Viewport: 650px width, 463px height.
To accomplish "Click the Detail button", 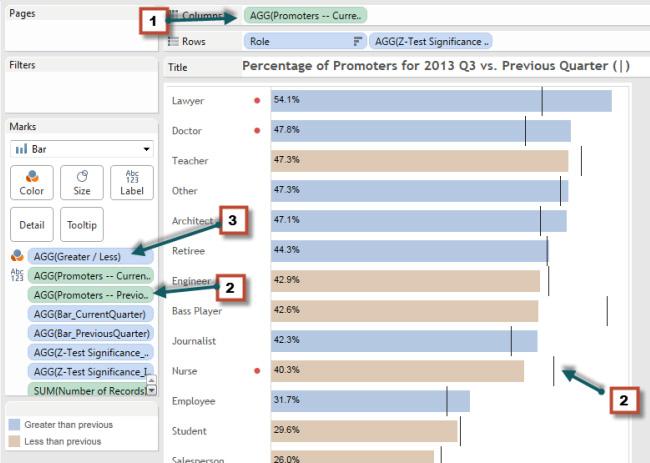I will [31, 225].
